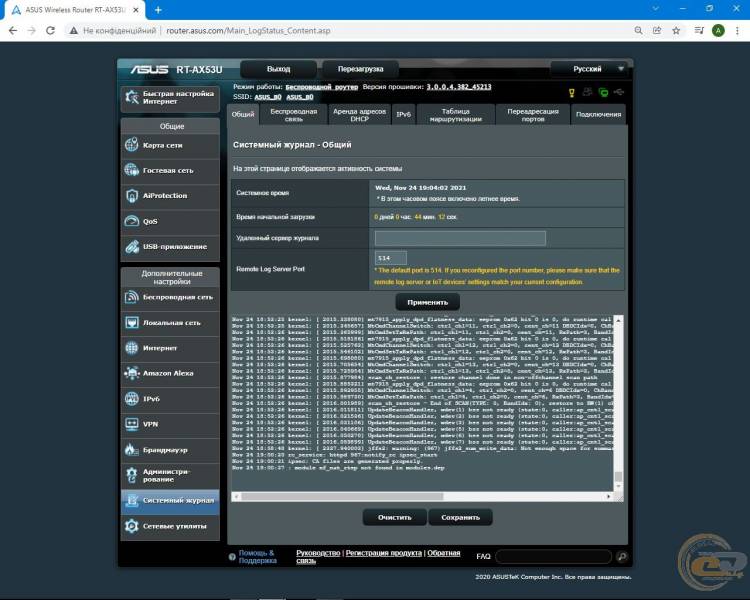The width and height of the screenshot is (750, 600).
Task: Switch to Таблица маршрутизации tab
Action: pos(456,115)
